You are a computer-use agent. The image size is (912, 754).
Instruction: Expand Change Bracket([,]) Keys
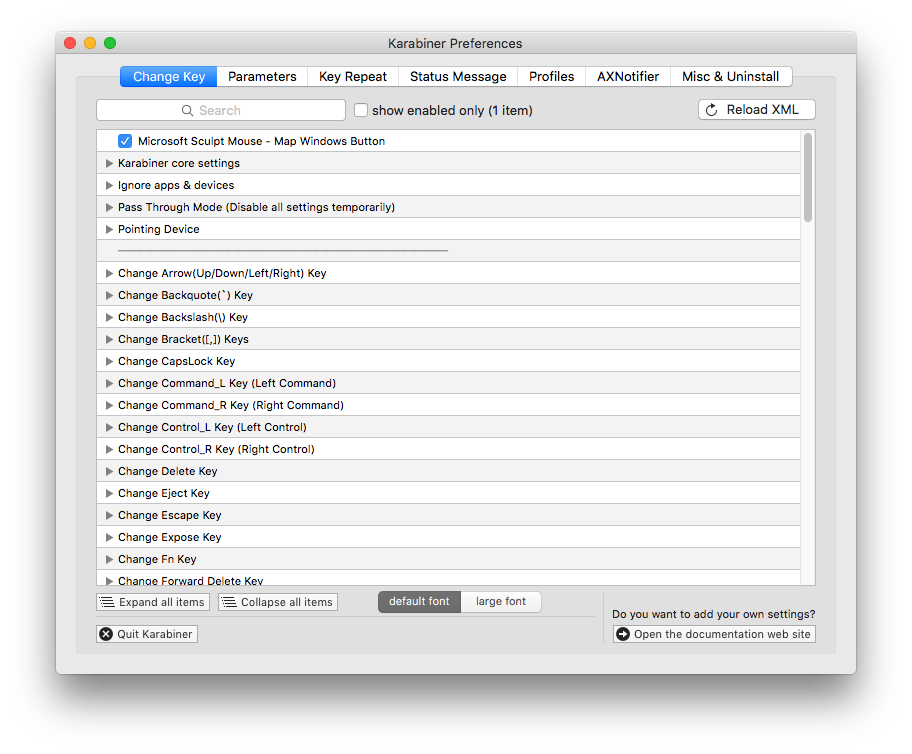pos(109,339)
